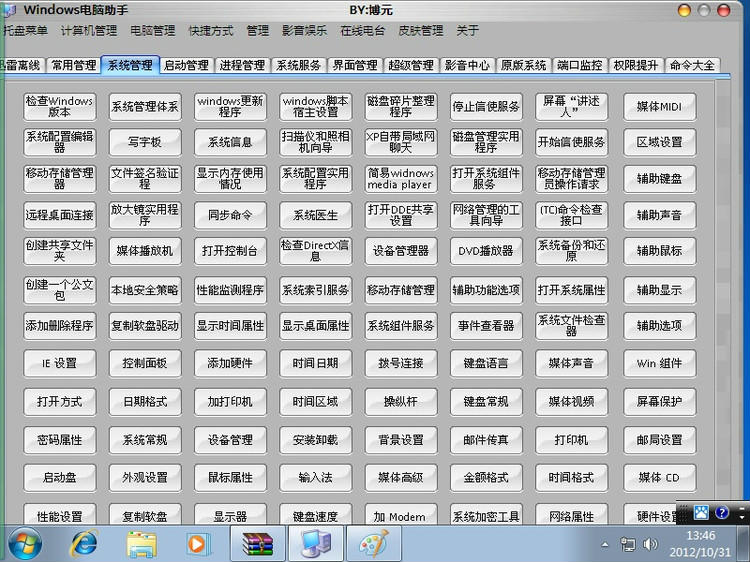Viewport: 750px width, 562px height.
Task: Click the 系统信息 button
Action: click(x=230, y=142)
